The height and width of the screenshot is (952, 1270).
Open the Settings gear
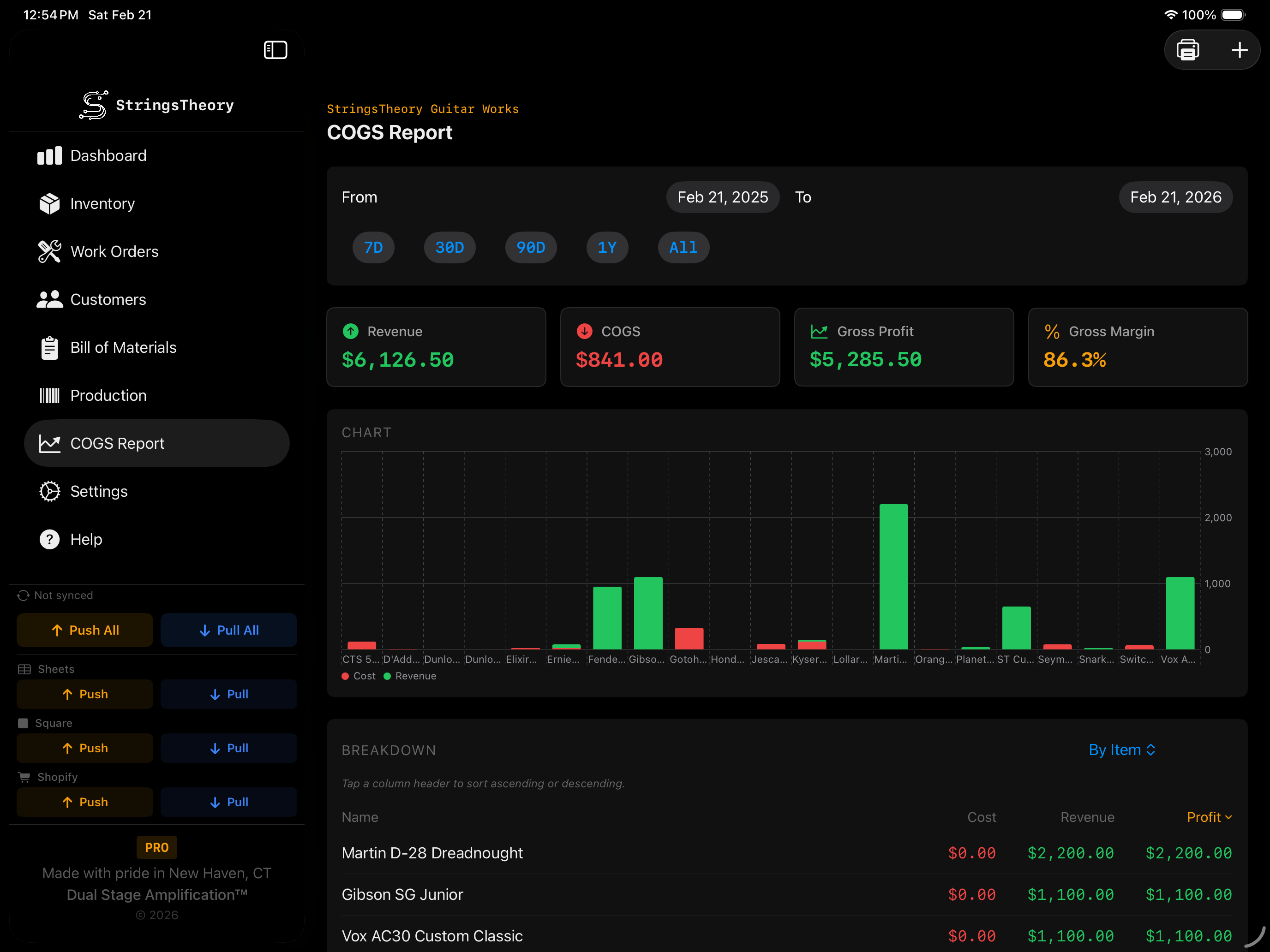pos(99,491)
